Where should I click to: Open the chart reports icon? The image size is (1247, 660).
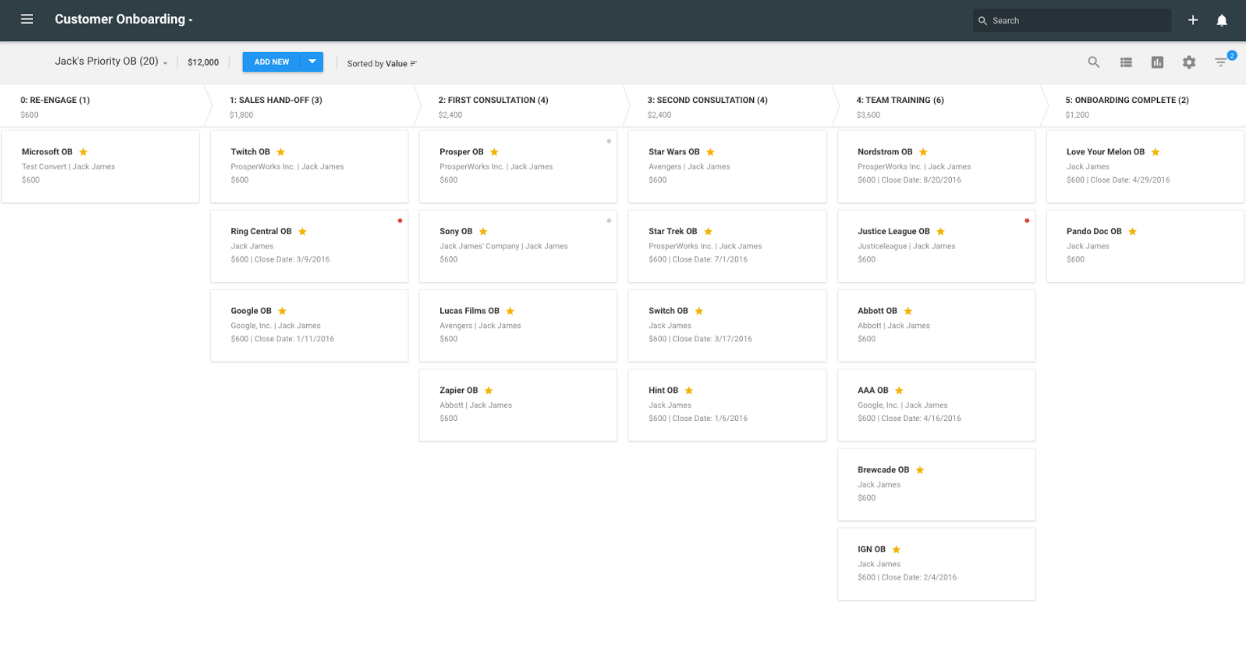1157,62
